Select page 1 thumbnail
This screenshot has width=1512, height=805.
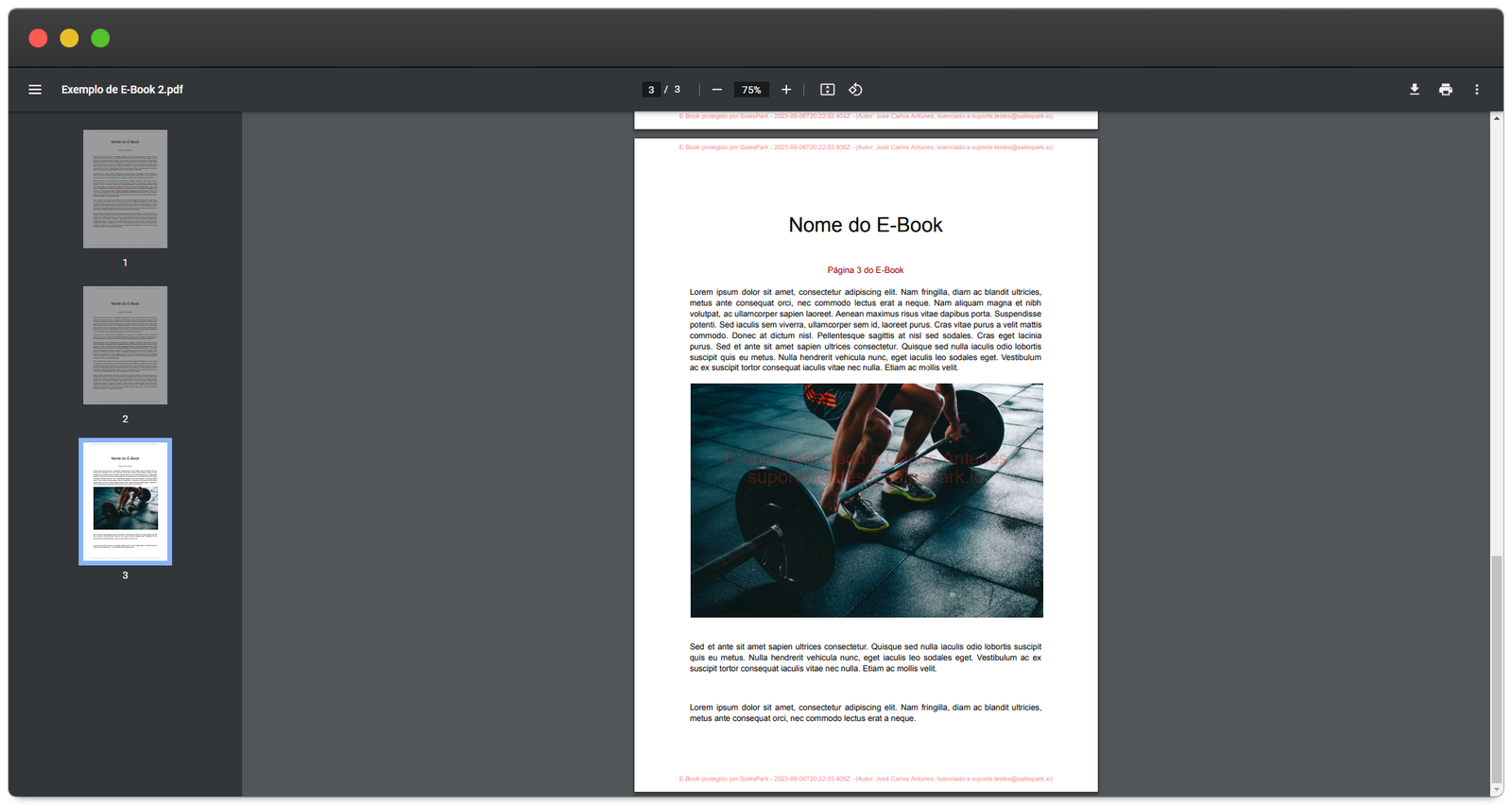125,189
